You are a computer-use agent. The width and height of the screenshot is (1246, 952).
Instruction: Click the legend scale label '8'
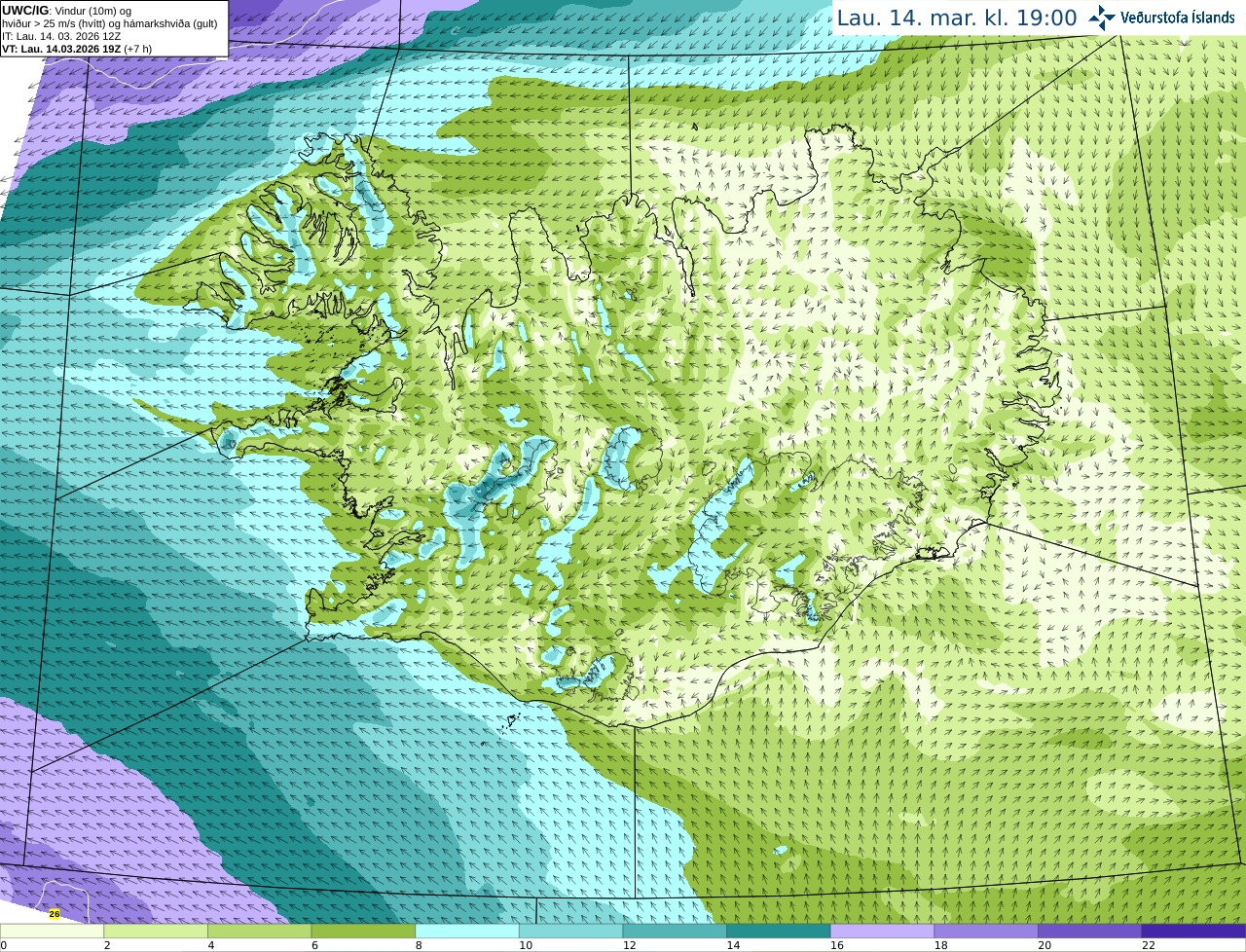click(419, 945)
